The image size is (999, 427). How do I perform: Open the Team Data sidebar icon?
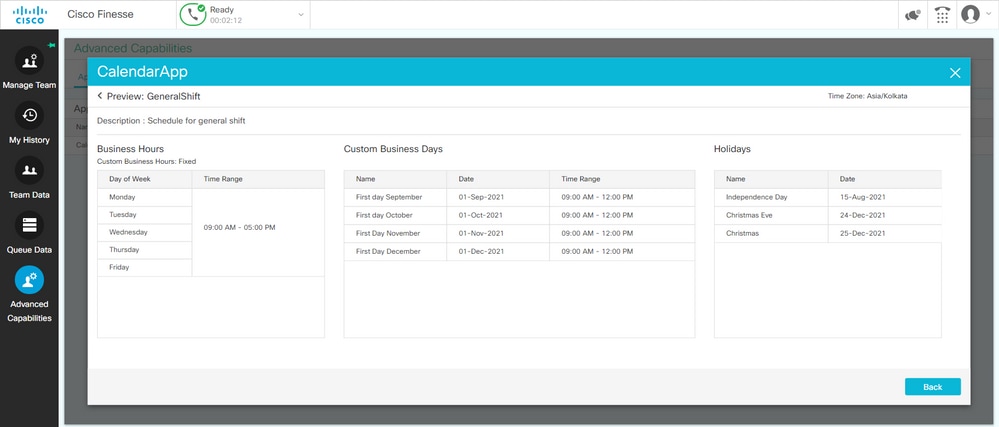click(29, 170)
